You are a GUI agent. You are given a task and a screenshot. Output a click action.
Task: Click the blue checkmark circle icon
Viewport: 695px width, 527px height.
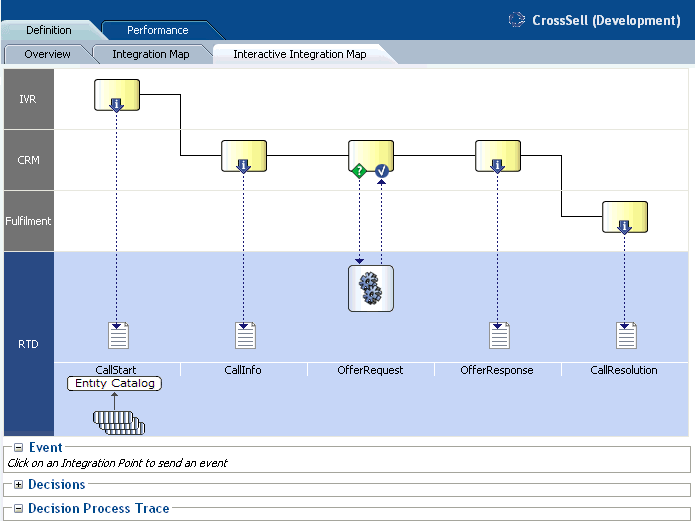382,171
